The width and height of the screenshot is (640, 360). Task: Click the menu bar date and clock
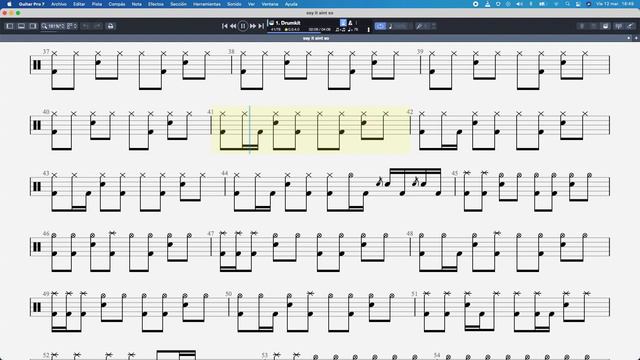615,4
